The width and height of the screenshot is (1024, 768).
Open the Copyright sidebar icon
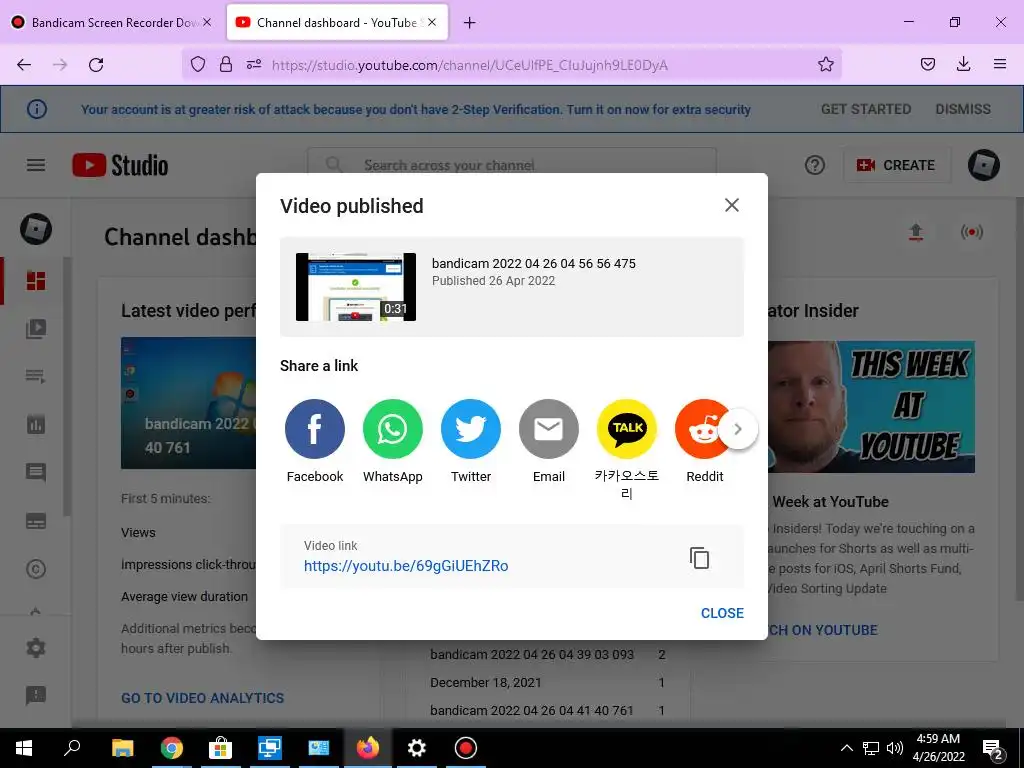click(x=36, y=569)
